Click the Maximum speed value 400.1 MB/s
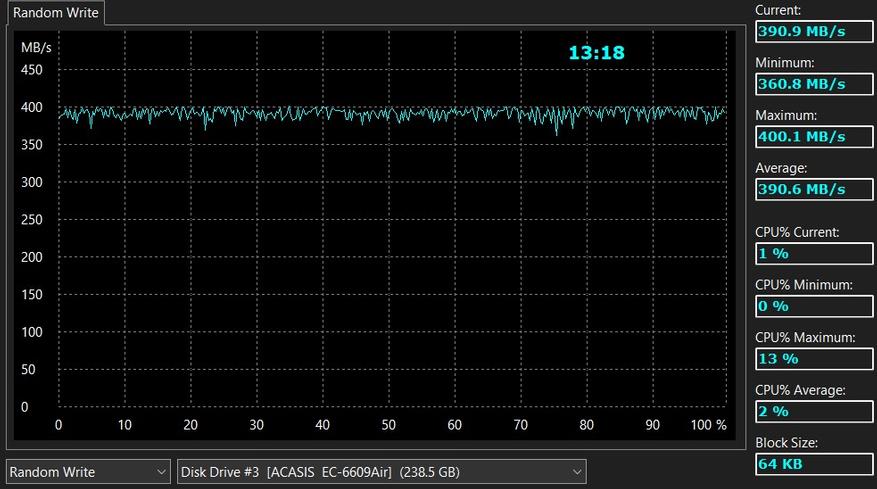Image resolution: width=877 pixels, height=489 pixels. pos(813,136)
